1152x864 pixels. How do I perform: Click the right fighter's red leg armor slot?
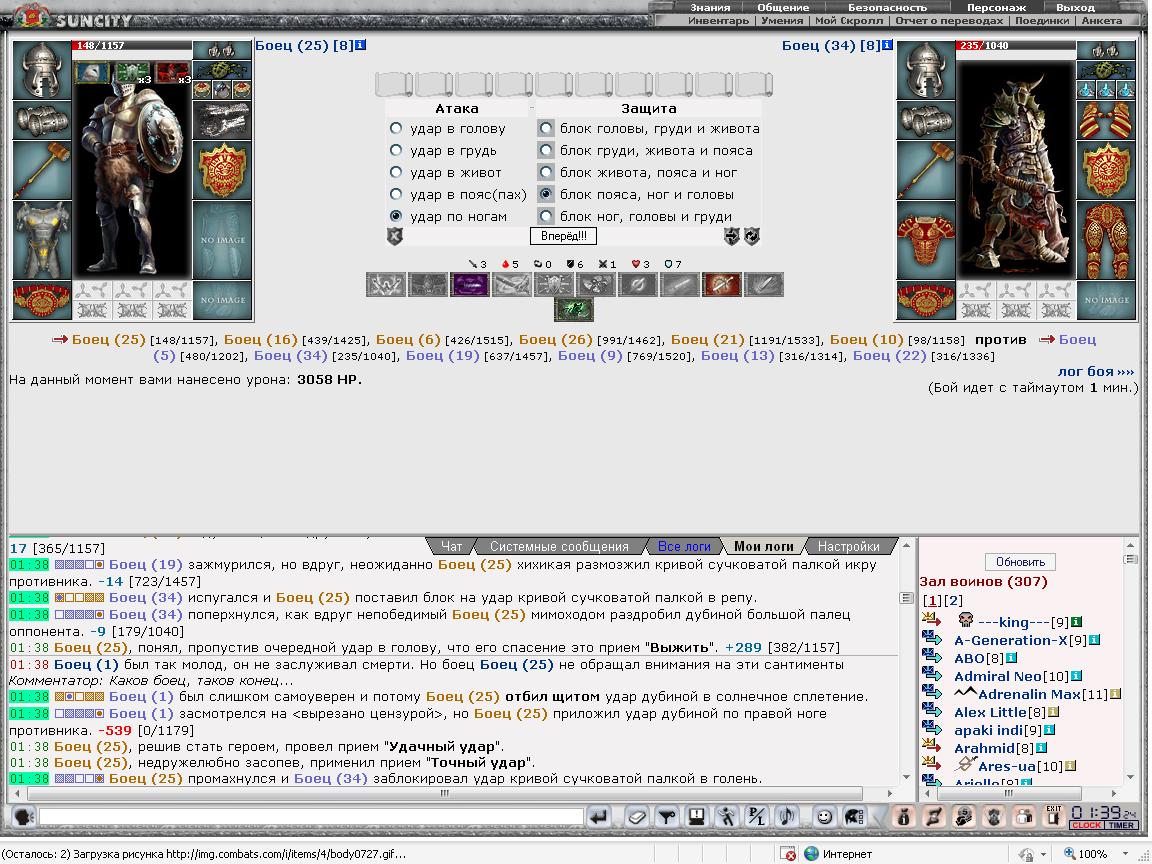pyautogui.click(x=1106, y=239)
